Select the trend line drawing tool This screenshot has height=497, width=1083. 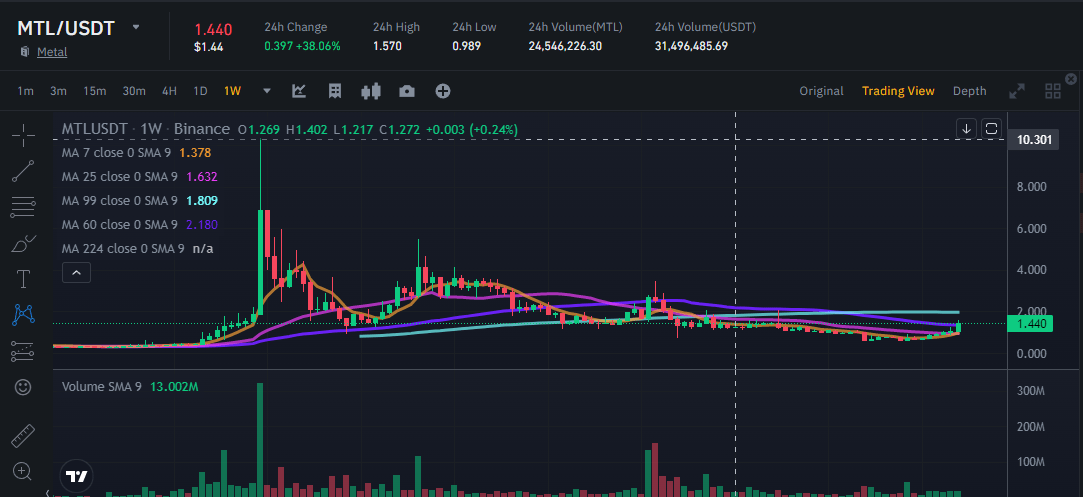pos(23,171)
